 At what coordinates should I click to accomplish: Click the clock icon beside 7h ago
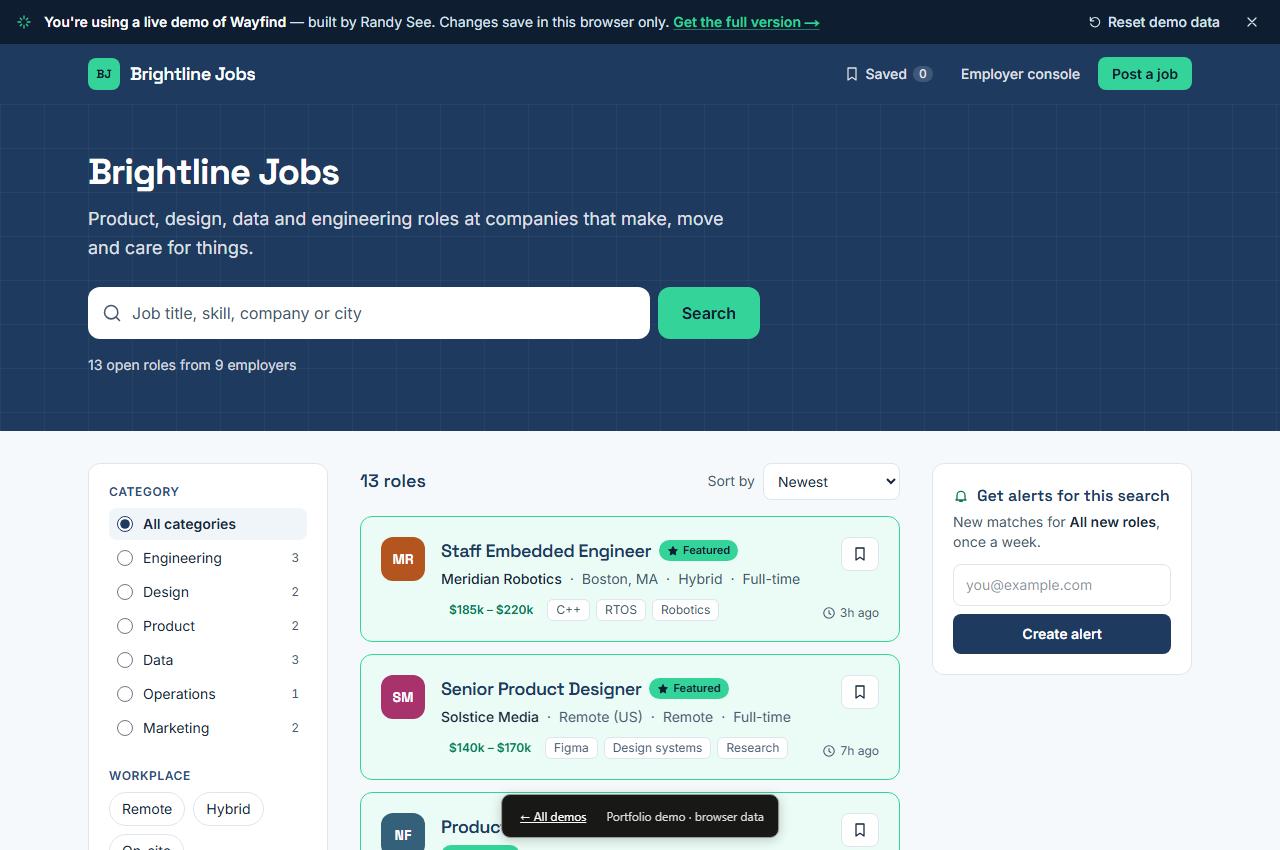pyautogui.click(x=829, y=751)
